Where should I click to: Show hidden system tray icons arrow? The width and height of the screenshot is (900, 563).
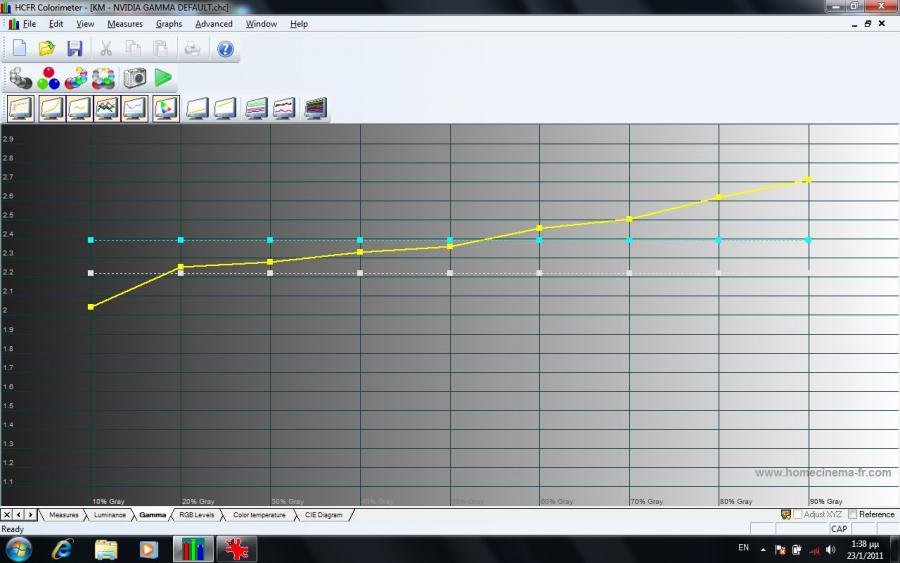click(763, 549)
